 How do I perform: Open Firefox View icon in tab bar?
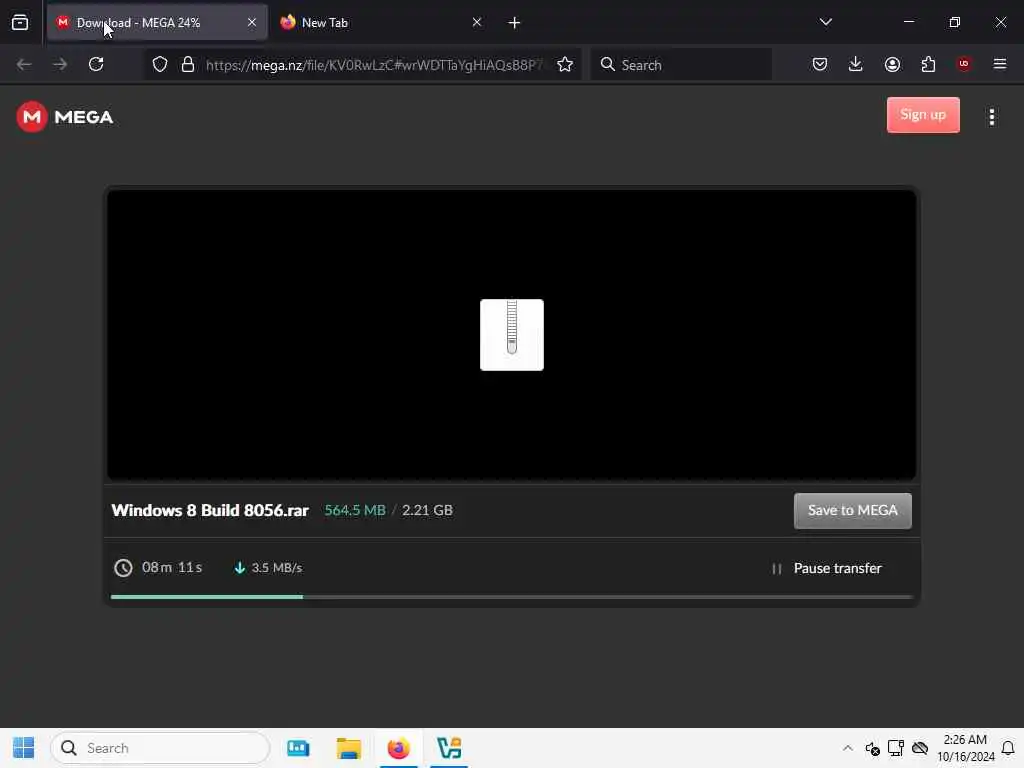[20, 22]
